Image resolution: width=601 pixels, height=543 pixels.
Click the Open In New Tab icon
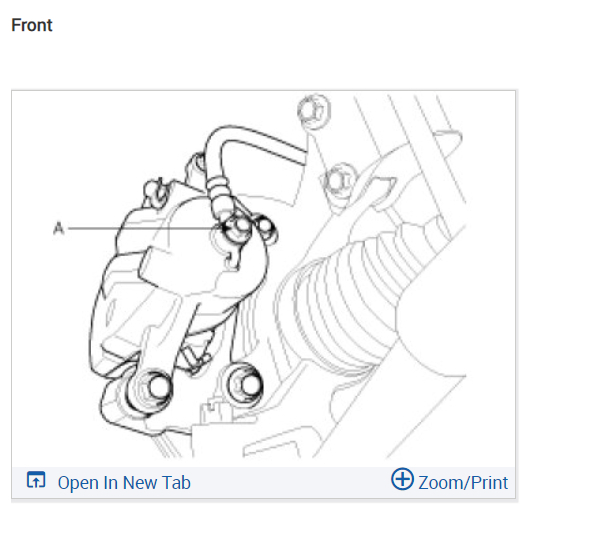click(36, 480)
